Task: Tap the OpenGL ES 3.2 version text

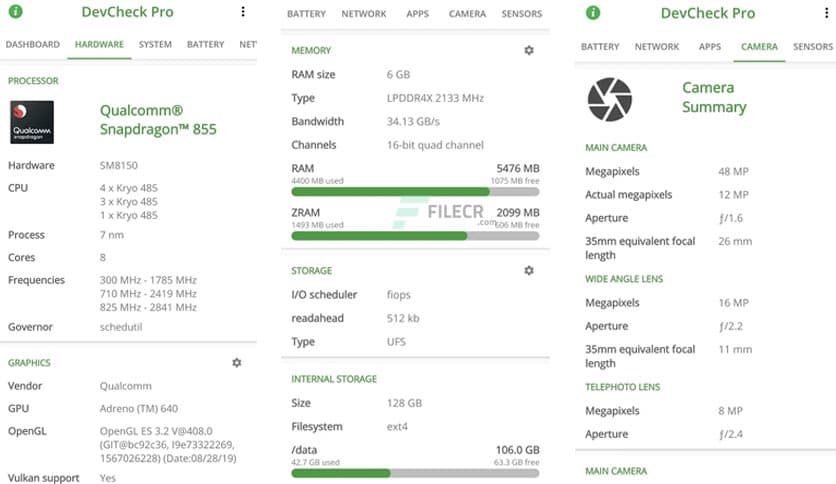Action: 168,445
